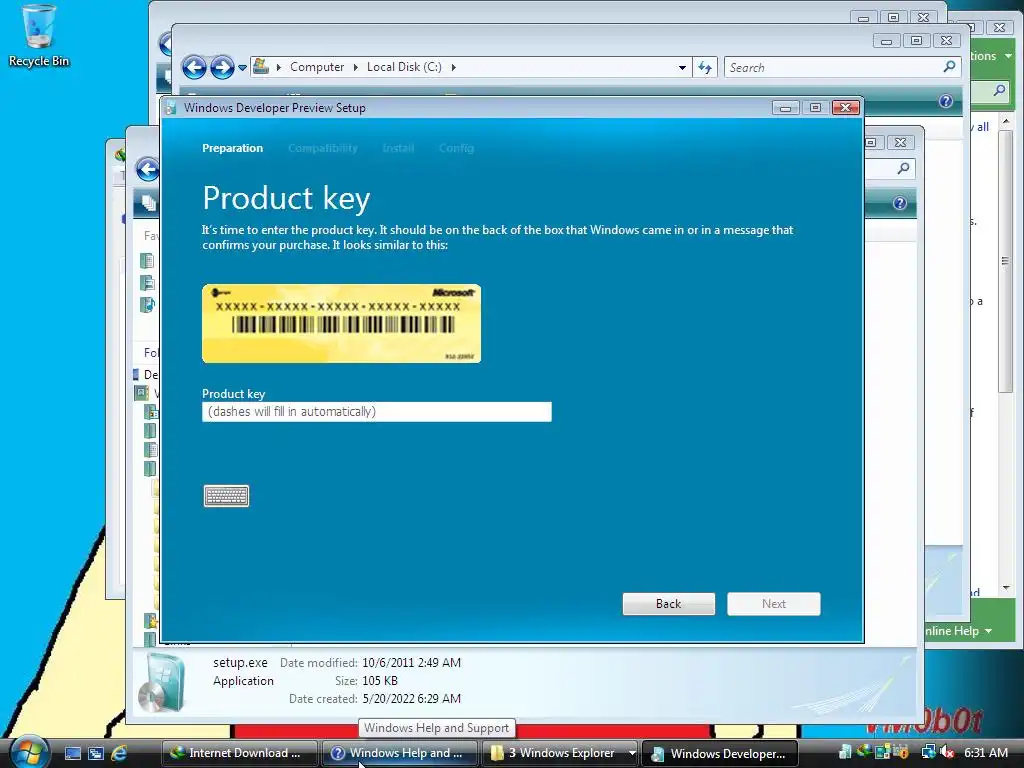
Task: Select the Music favorite link icon
Action: click(x=148, y=304)
